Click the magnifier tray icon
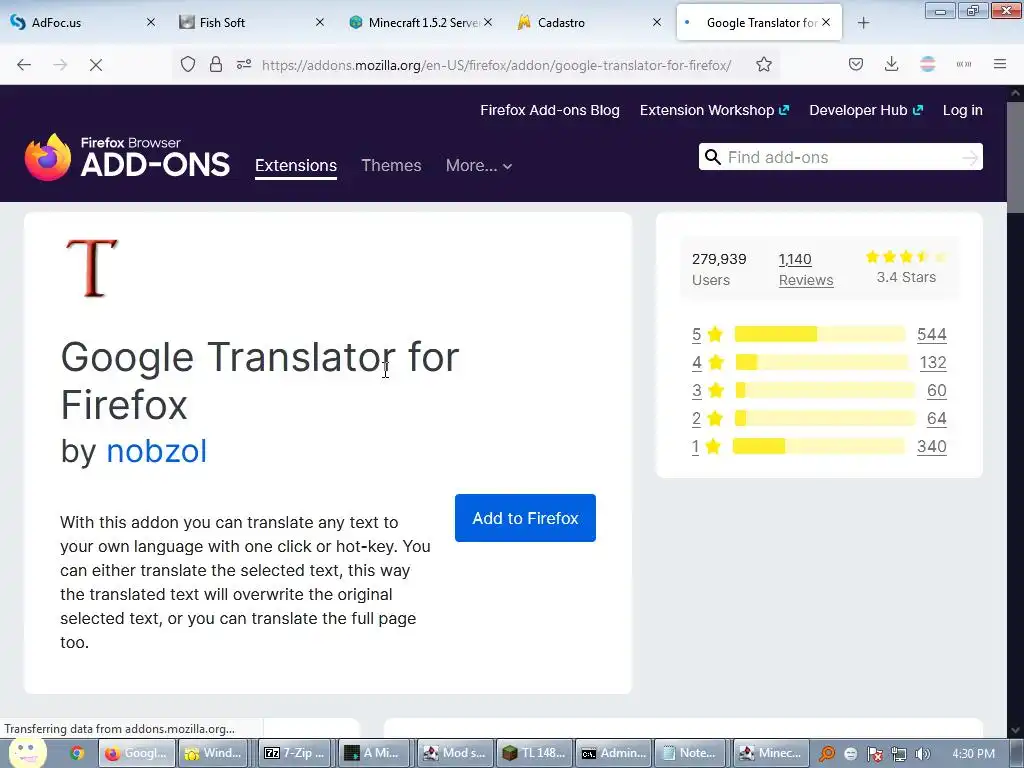 827,754
